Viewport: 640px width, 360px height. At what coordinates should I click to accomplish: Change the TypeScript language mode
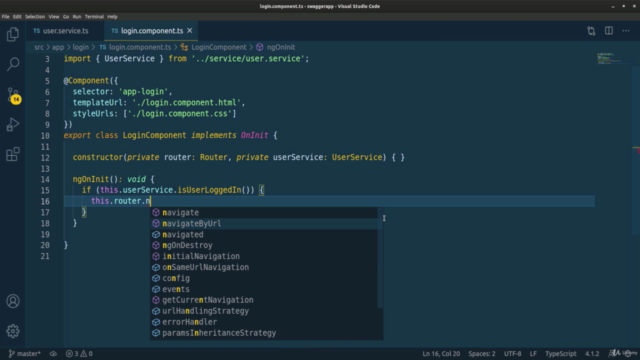coord(561,353)
